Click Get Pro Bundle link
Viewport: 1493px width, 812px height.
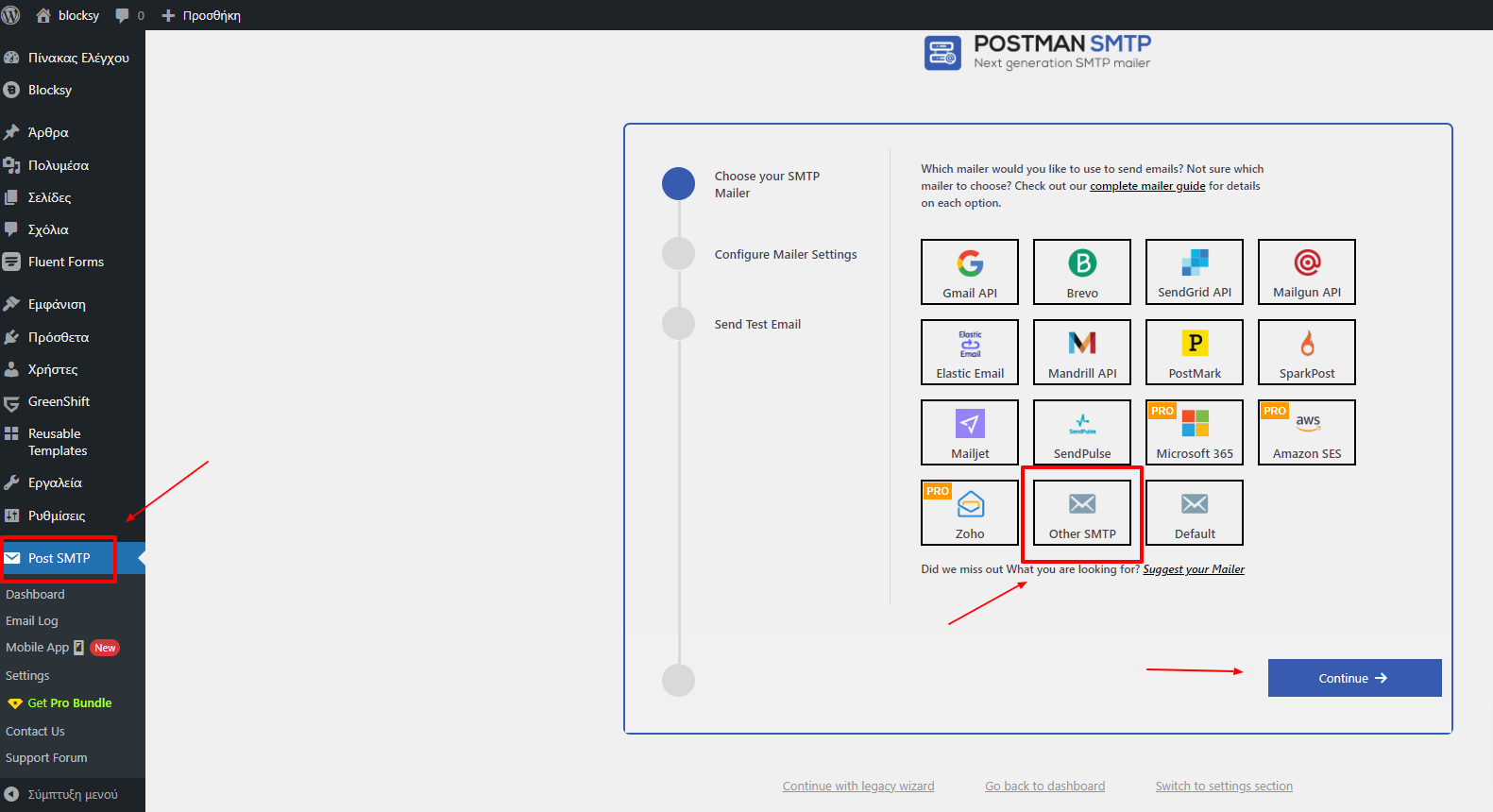(x=59, y=703)
